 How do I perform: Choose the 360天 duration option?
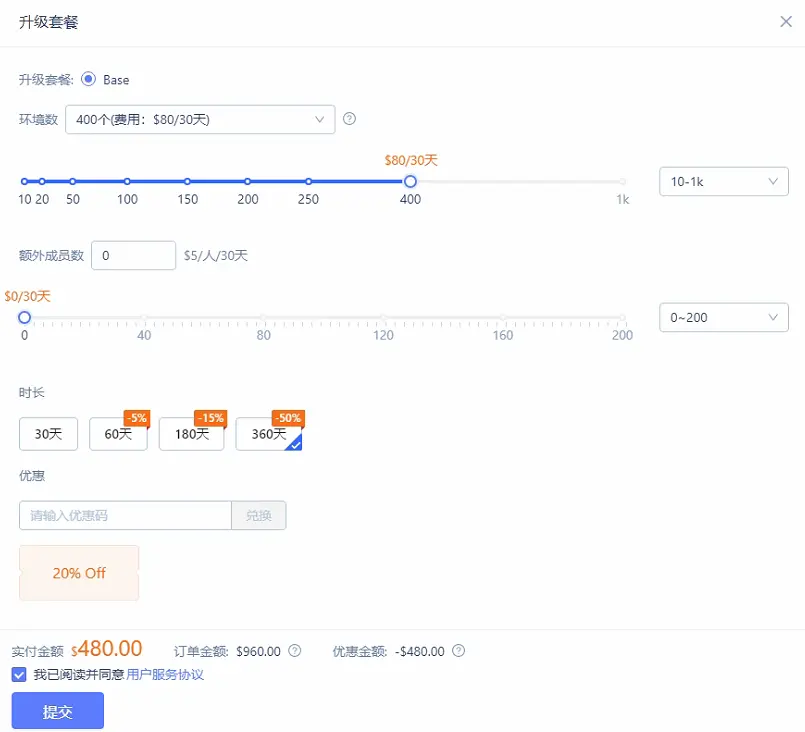coord(269,434)
